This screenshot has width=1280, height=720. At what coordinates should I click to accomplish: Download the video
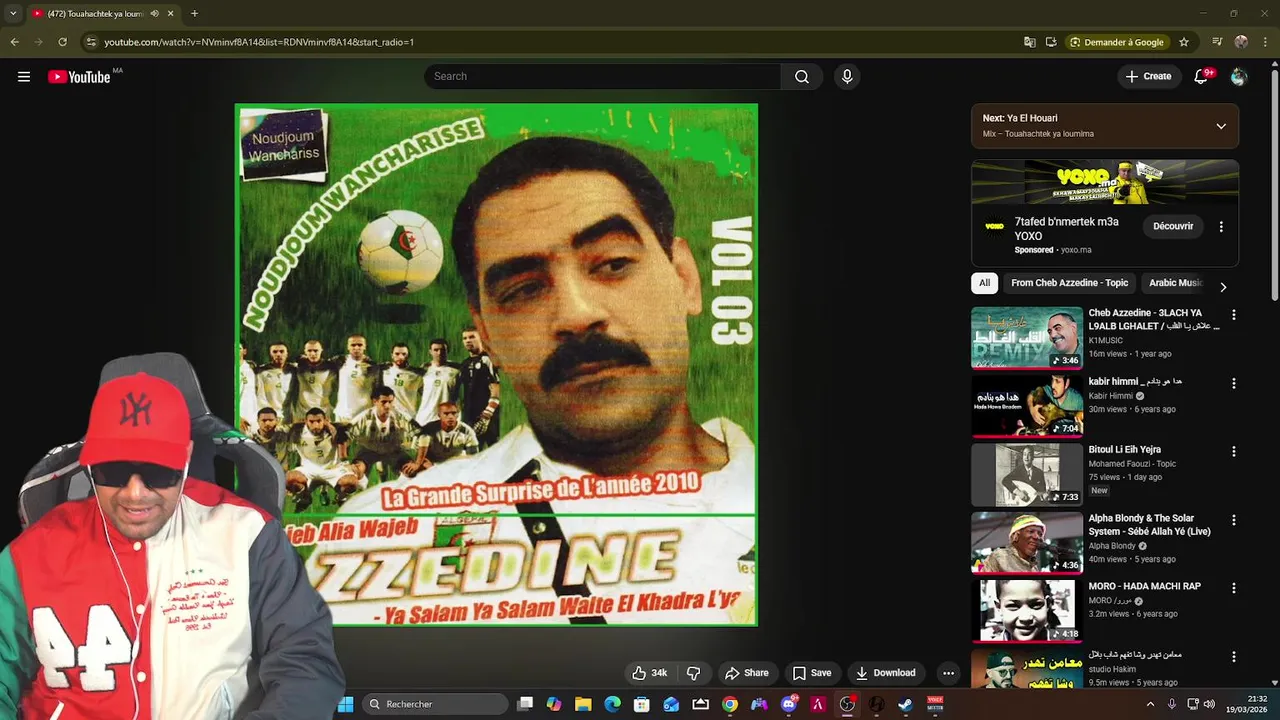click(886, 673)
